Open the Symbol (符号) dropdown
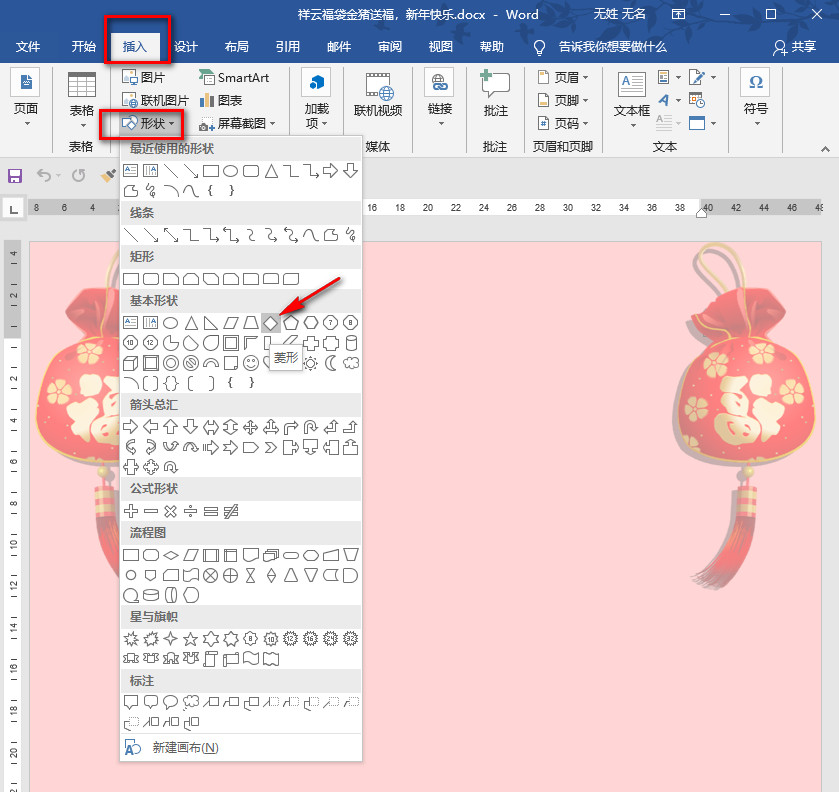The width and height of the screenshot is (839, 792). coord(756,98)
